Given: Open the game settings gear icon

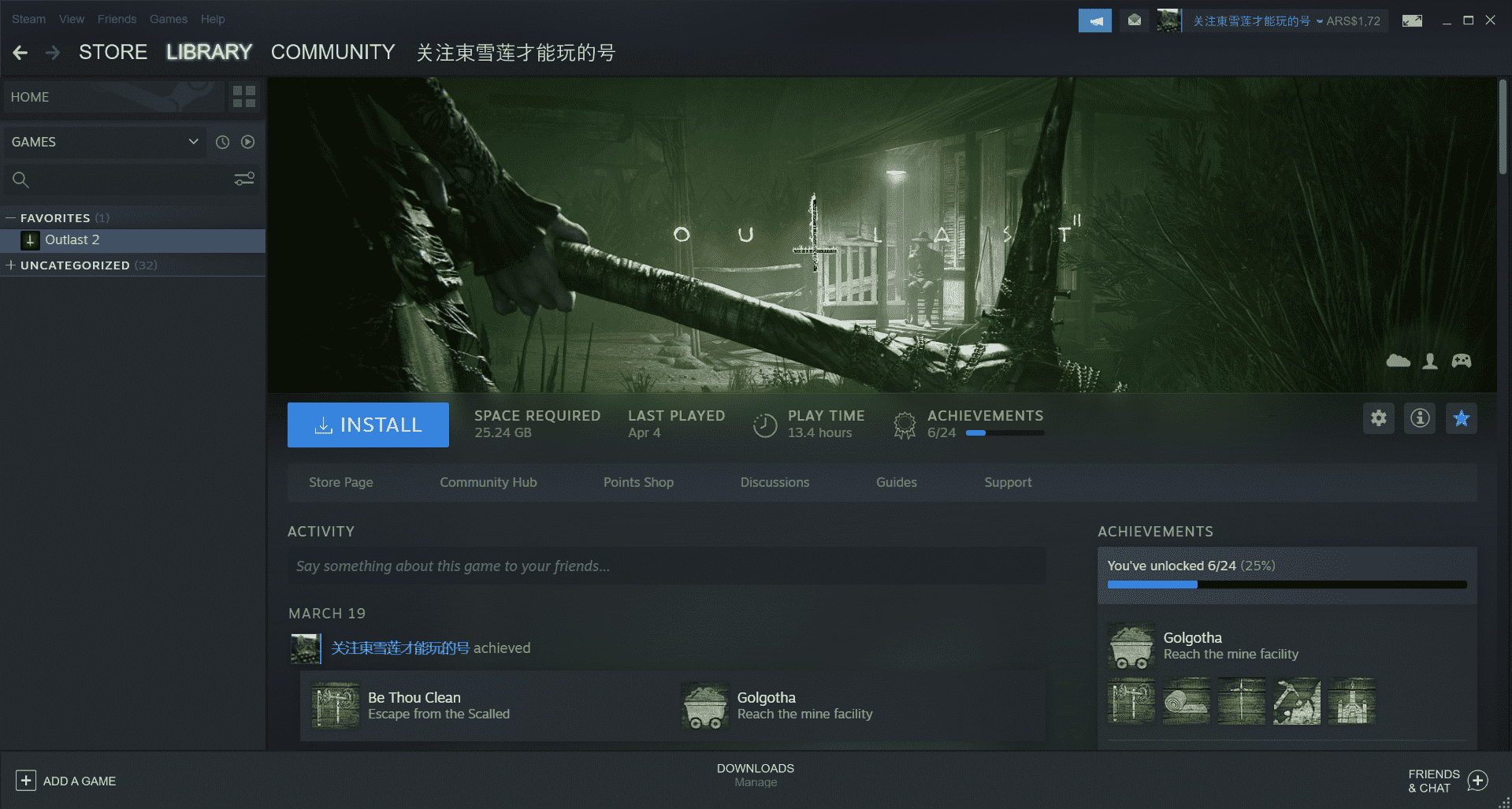Looking at the screenshot, I should 1378,418.
